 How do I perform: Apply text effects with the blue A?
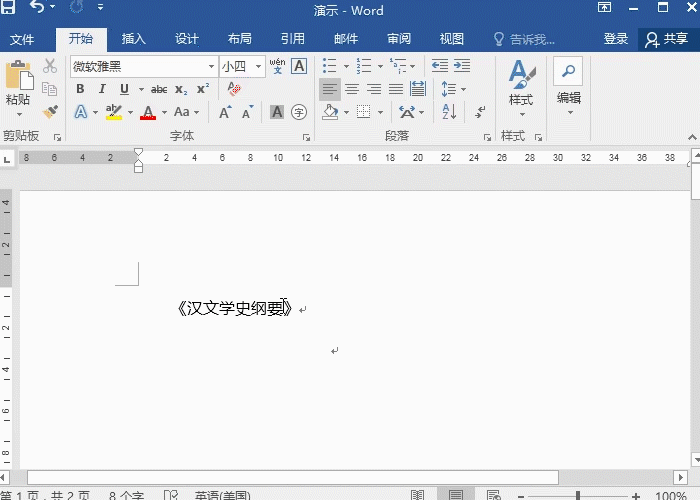[81, 112]
